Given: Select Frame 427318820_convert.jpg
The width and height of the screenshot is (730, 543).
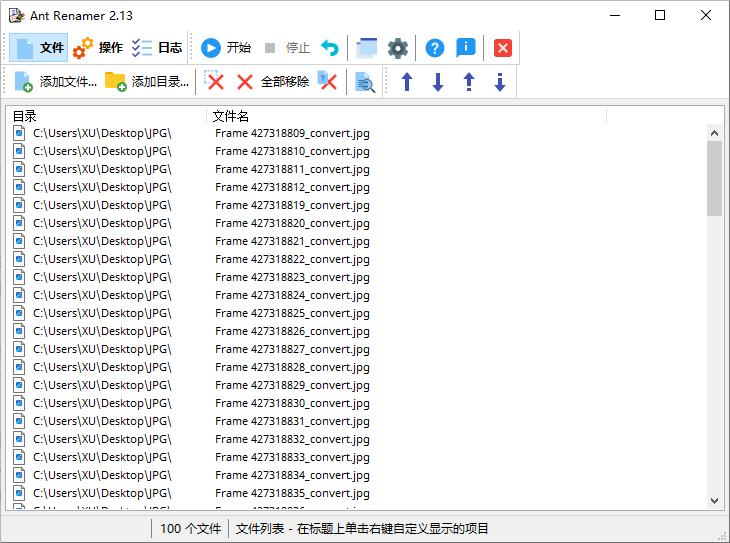Looking at the screenshot, I should point(292,223).
